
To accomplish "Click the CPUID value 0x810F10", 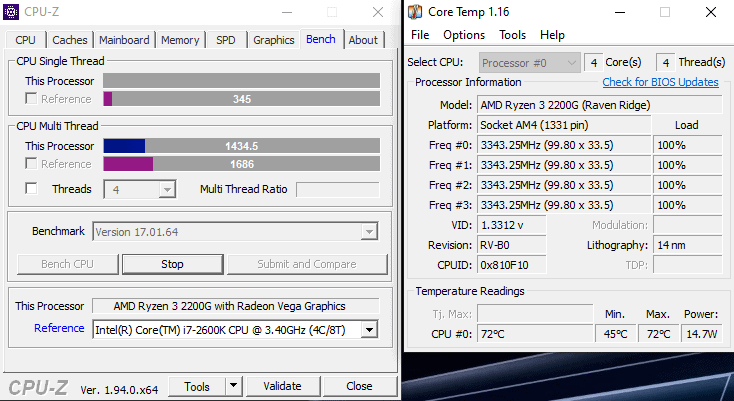I will [512, 265].
